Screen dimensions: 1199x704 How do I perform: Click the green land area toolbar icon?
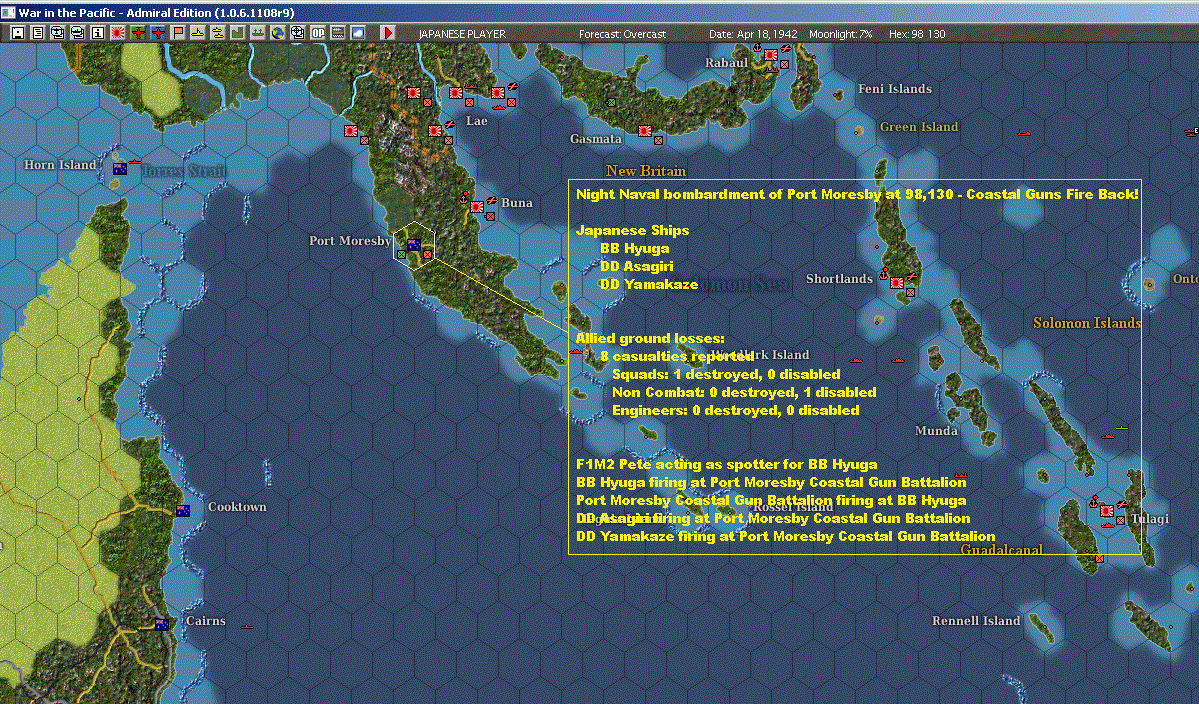point(237,33)
